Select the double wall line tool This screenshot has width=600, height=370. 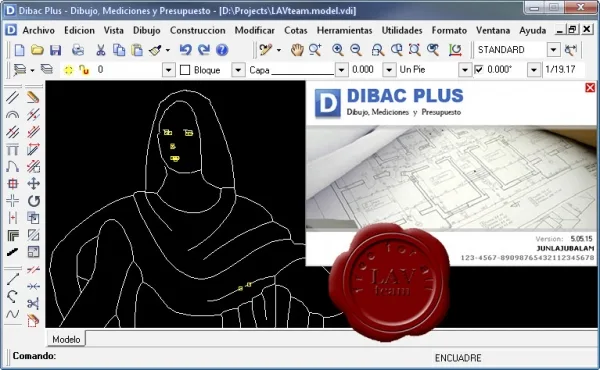(13, 97)
